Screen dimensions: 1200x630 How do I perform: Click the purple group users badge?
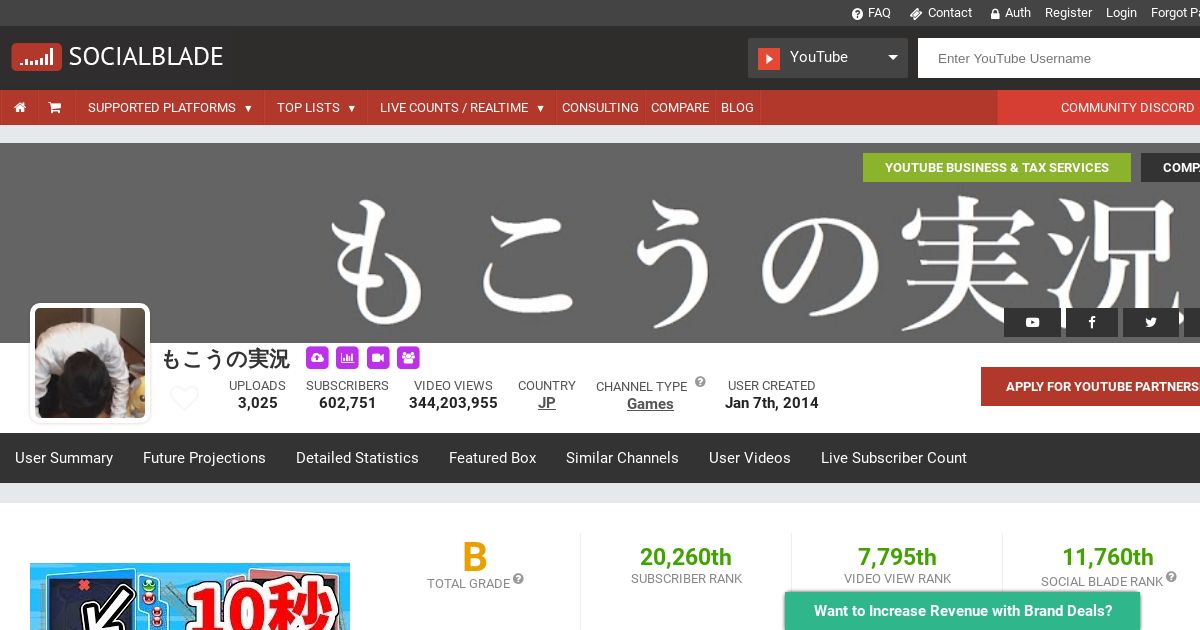[x=408, y=357]
